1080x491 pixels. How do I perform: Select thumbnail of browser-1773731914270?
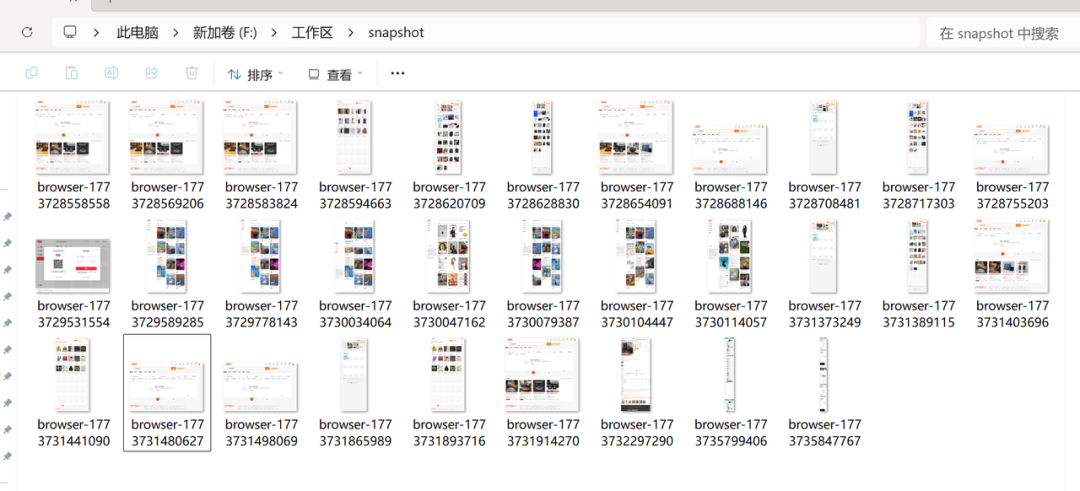point(542,375)
